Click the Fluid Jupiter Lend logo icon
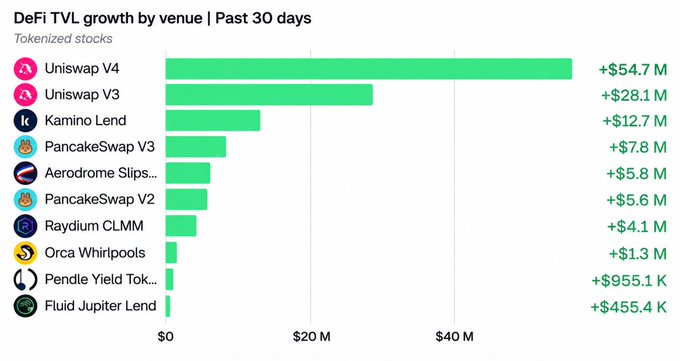The height and width of the screenshot is (361, 680). click(x=25, y=306)
